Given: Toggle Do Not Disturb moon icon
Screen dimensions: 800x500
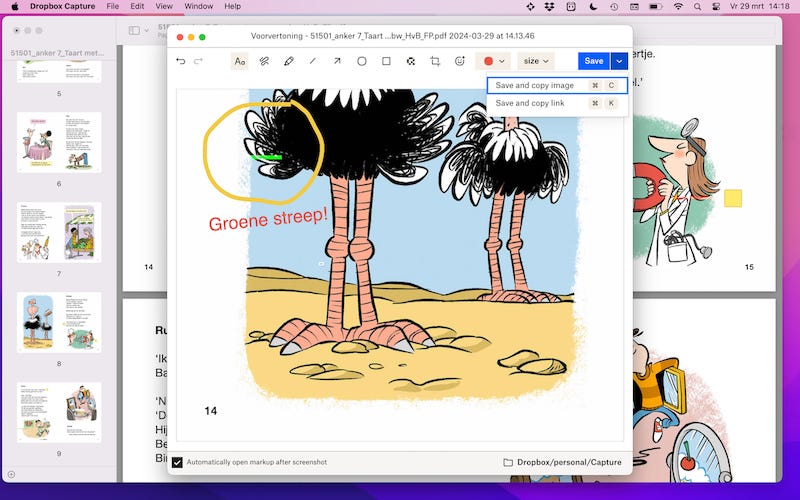Looking at the screenshot, I should 593,7.
